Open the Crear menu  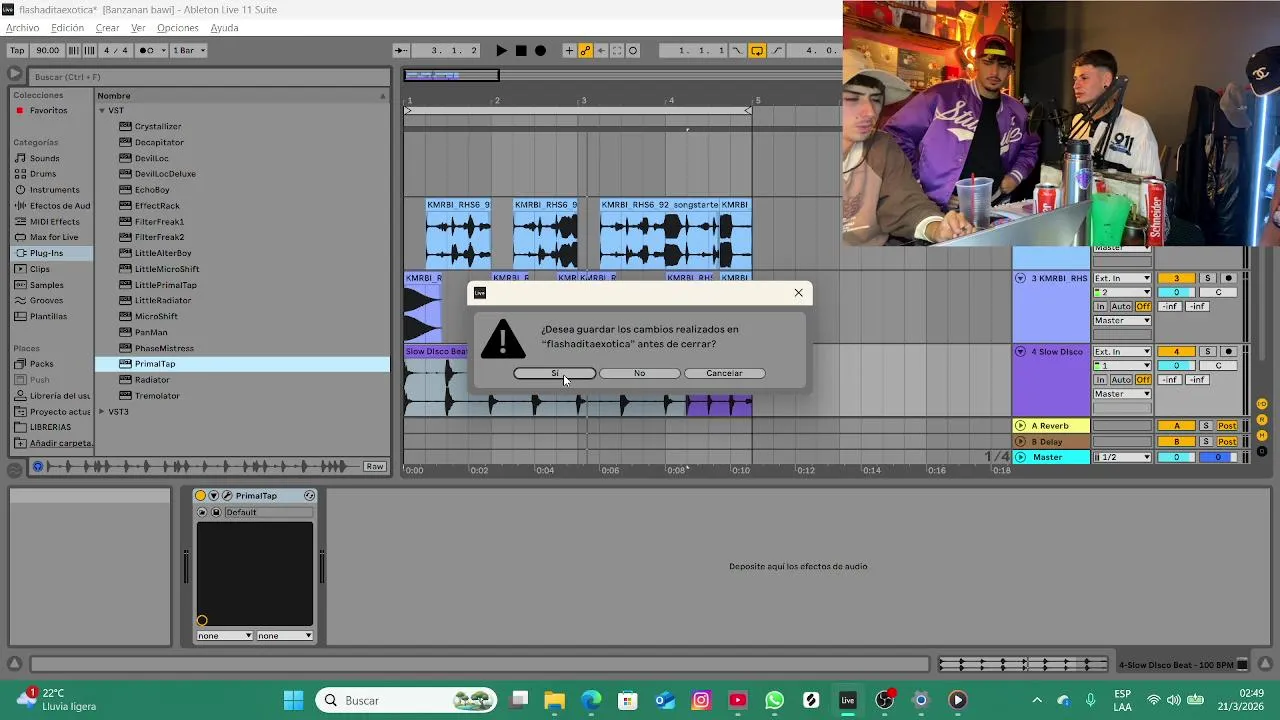coord(107,28)
